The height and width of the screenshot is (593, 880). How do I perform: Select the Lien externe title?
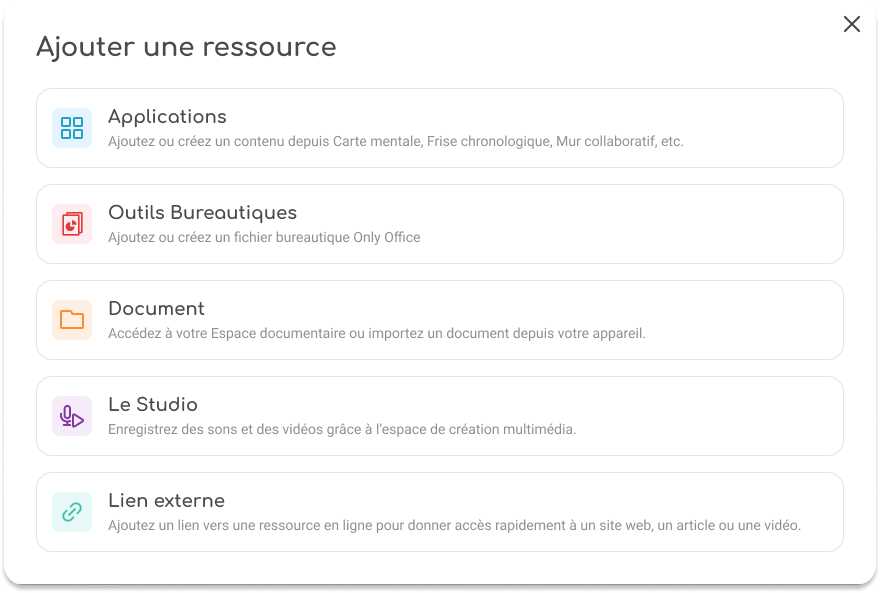point(166,501)
